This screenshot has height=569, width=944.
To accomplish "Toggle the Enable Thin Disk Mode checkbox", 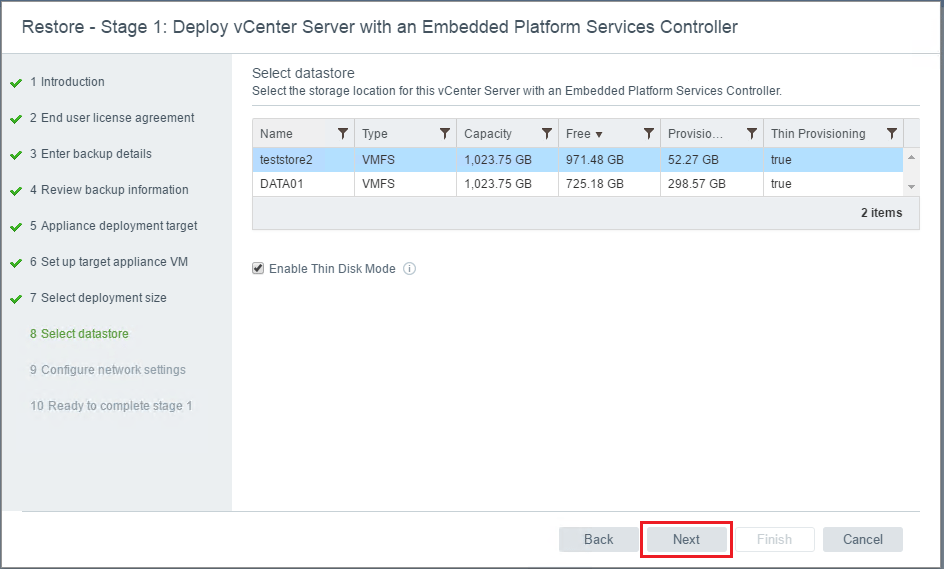I will pyautogui.click(x=258, y=269).
